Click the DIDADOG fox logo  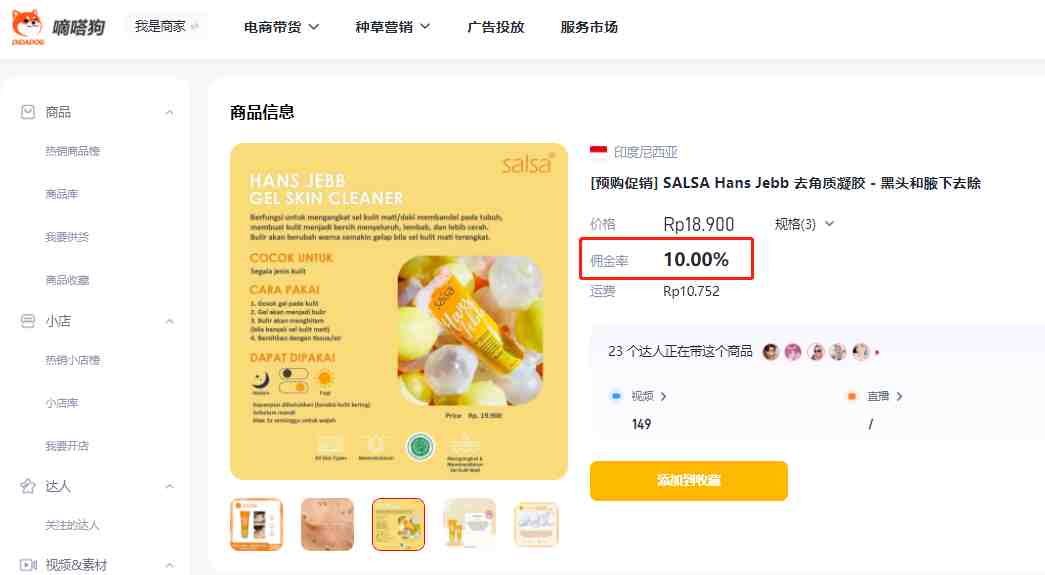[27, 27]
